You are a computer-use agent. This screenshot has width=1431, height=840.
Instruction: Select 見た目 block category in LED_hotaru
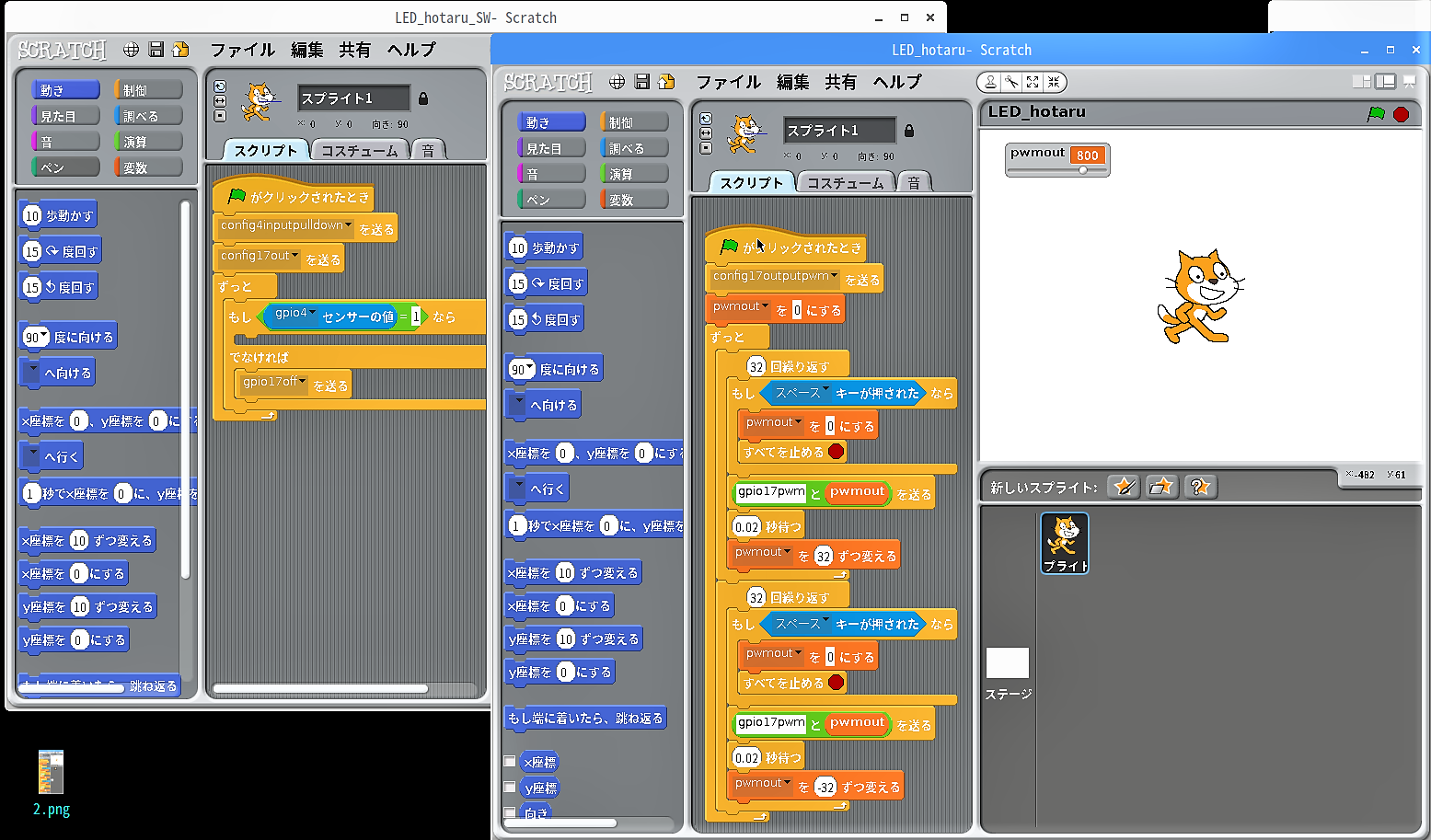(551, 147)
